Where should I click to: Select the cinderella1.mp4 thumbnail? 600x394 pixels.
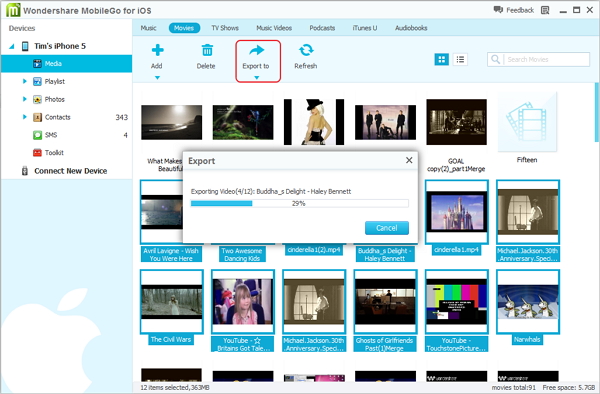[x=457, y=212]
